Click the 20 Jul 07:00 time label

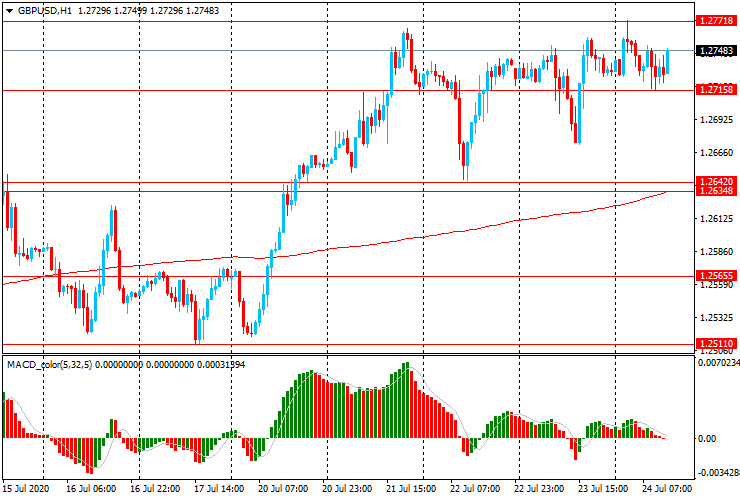point(283,488)
